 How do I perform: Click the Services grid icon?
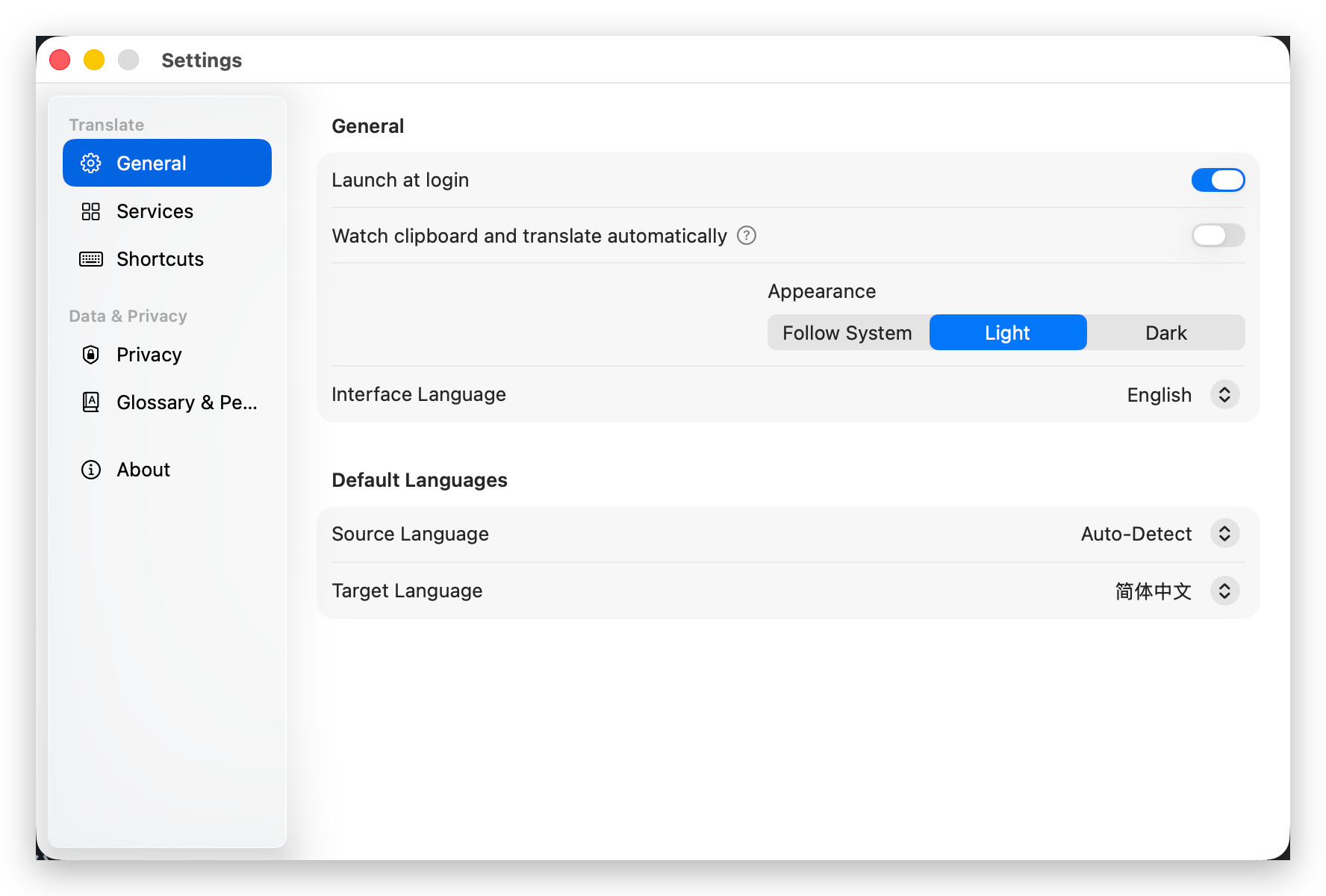point(91,211)
